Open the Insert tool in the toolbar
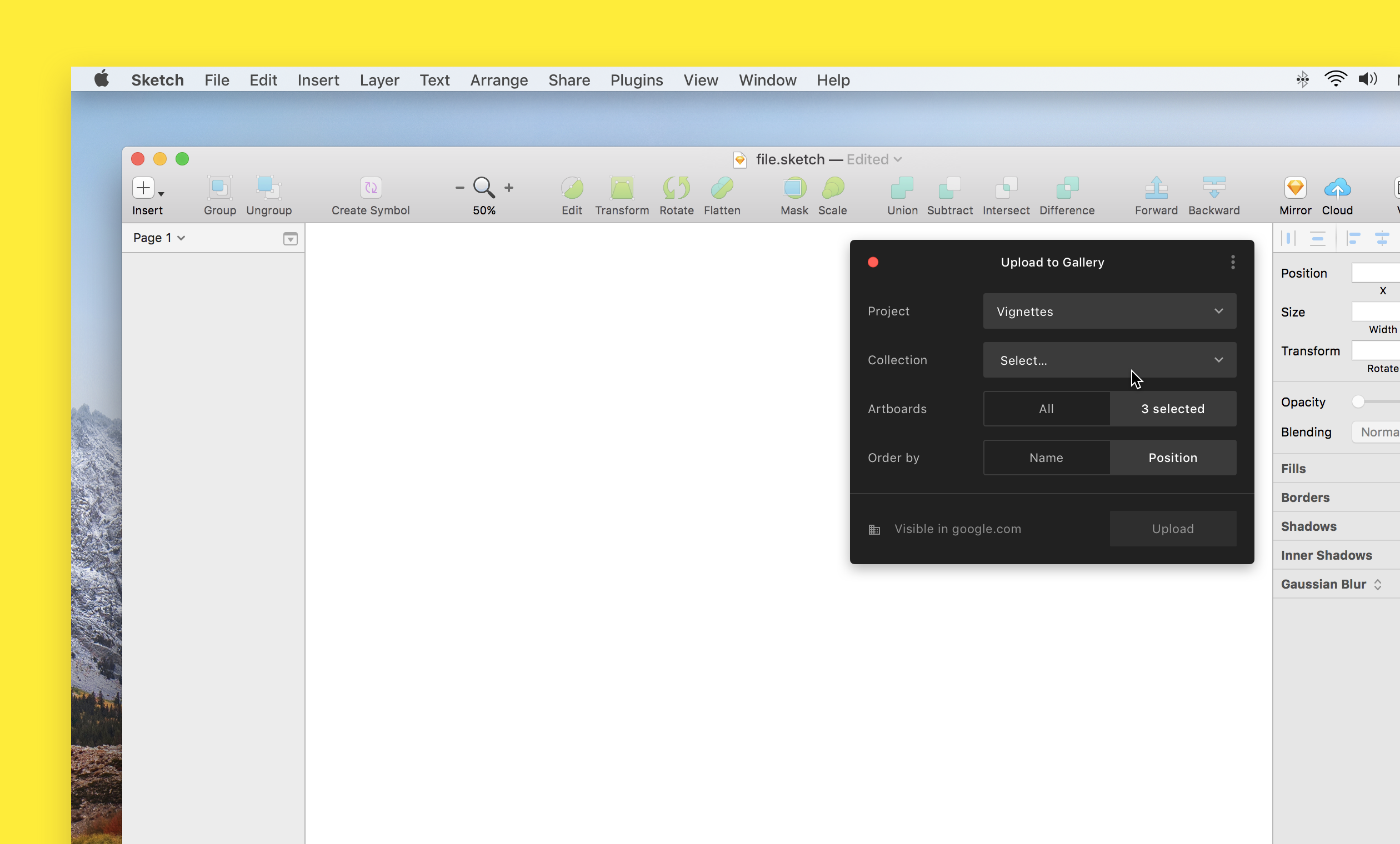 [143, 188]
